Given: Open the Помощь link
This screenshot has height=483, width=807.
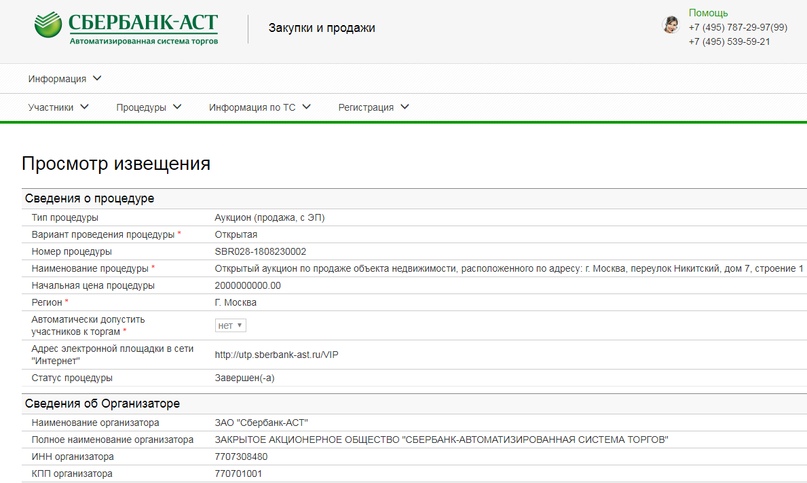Looking at the screenshot, I should coord(708,13).
